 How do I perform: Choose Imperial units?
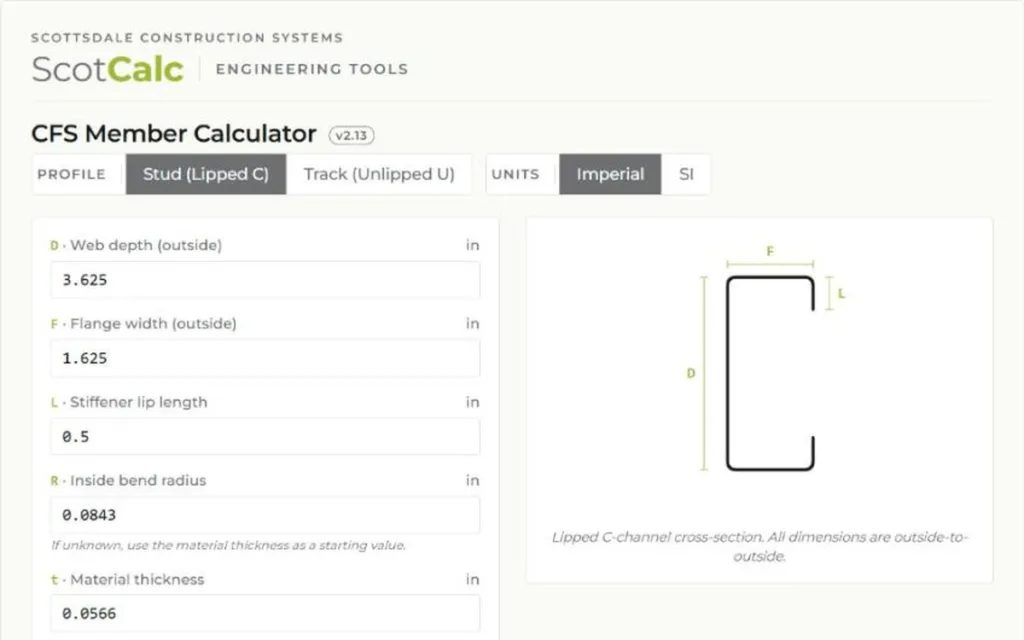point(610,174)
